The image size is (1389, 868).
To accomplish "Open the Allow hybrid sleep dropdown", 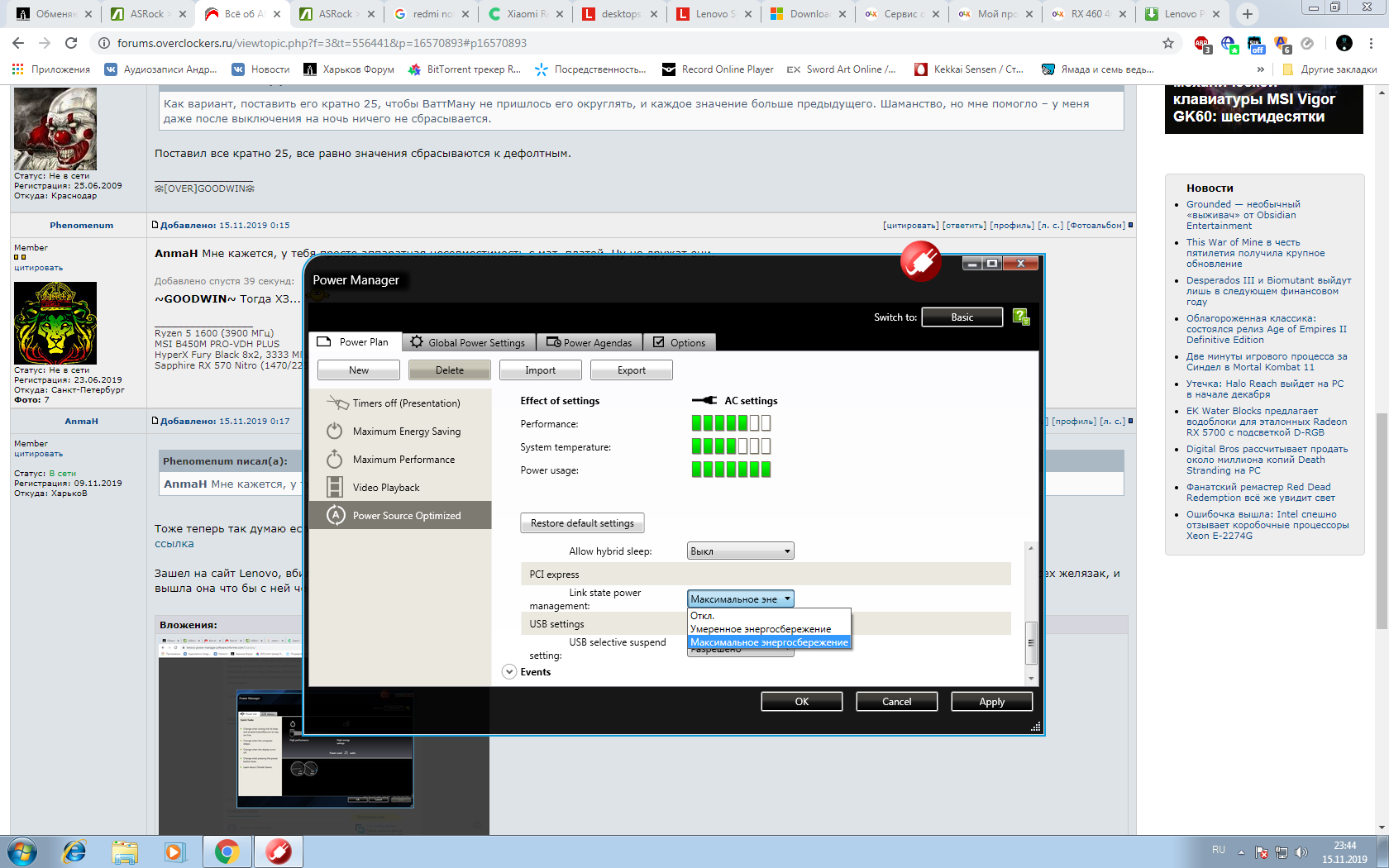I will [x=741, y=551].
